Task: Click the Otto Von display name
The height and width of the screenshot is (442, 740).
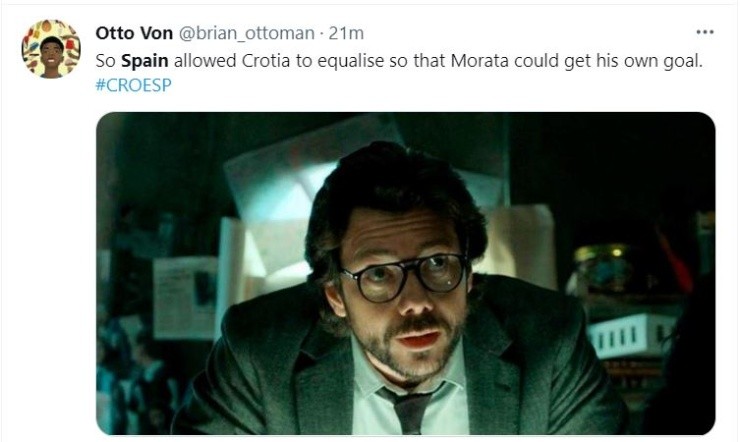Action: click(134, 33)
